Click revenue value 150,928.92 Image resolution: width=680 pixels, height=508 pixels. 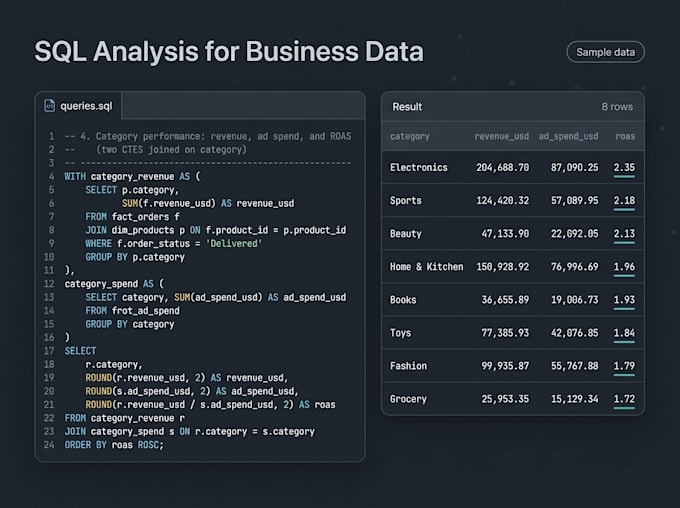pyautogui.click(x=502, y=266)
